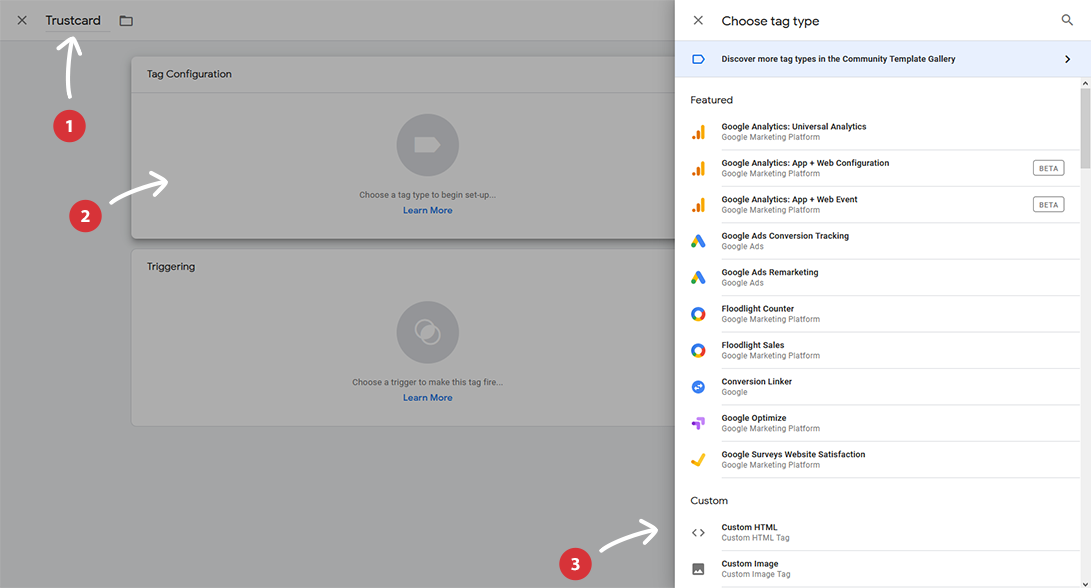The width and height of the screenshot is (1091, 588).
Task: Click the App + Web Configuration icon
Action: pos(699,168)
